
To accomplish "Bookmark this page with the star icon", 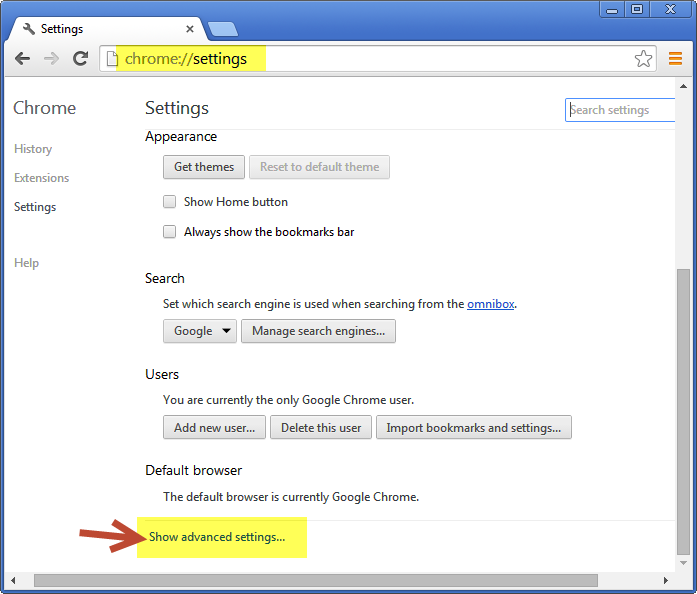I will coord(643,59).
